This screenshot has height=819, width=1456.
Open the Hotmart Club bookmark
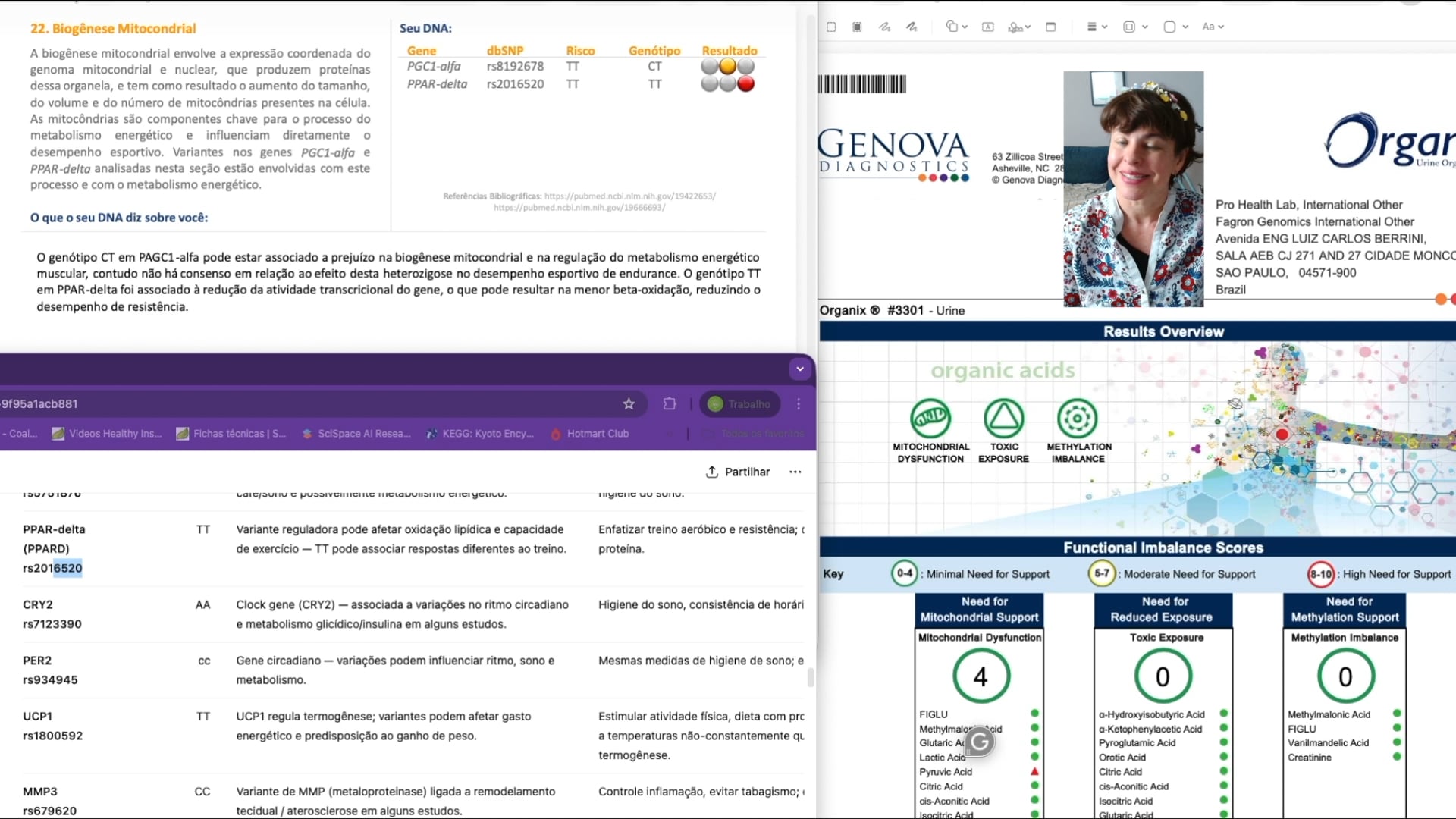pyautogui.click(x=589, y=434)
